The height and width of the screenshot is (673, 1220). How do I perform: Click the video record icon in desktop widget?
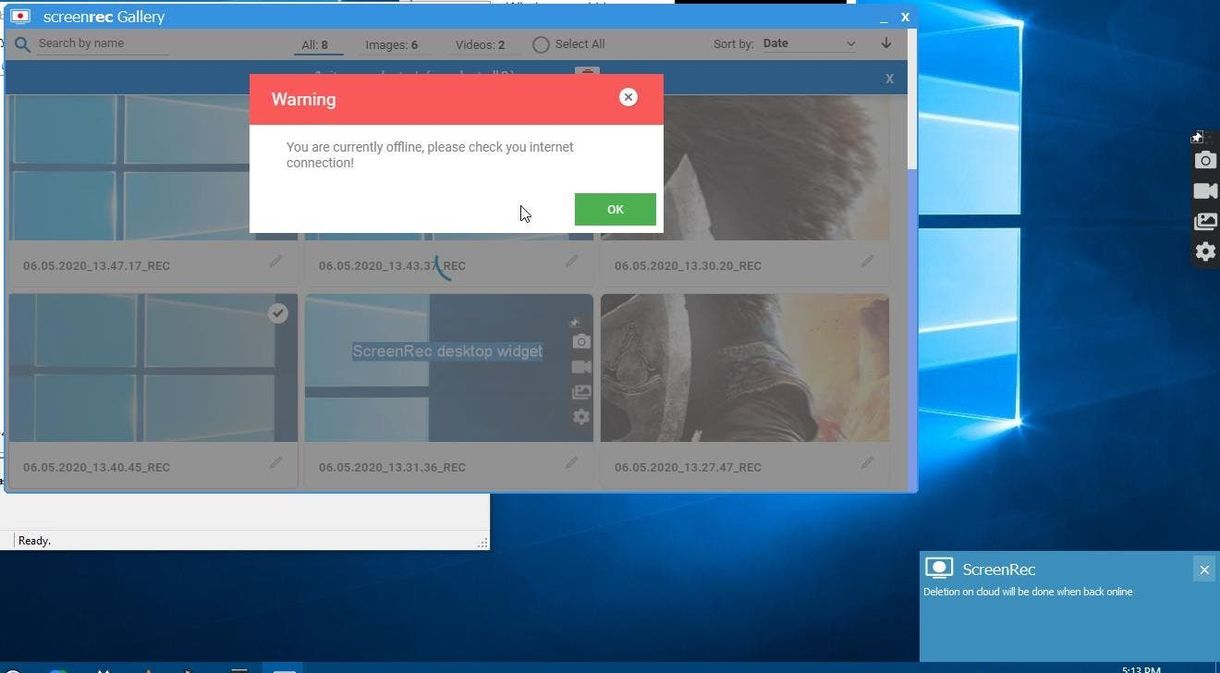pos(1205,191)
